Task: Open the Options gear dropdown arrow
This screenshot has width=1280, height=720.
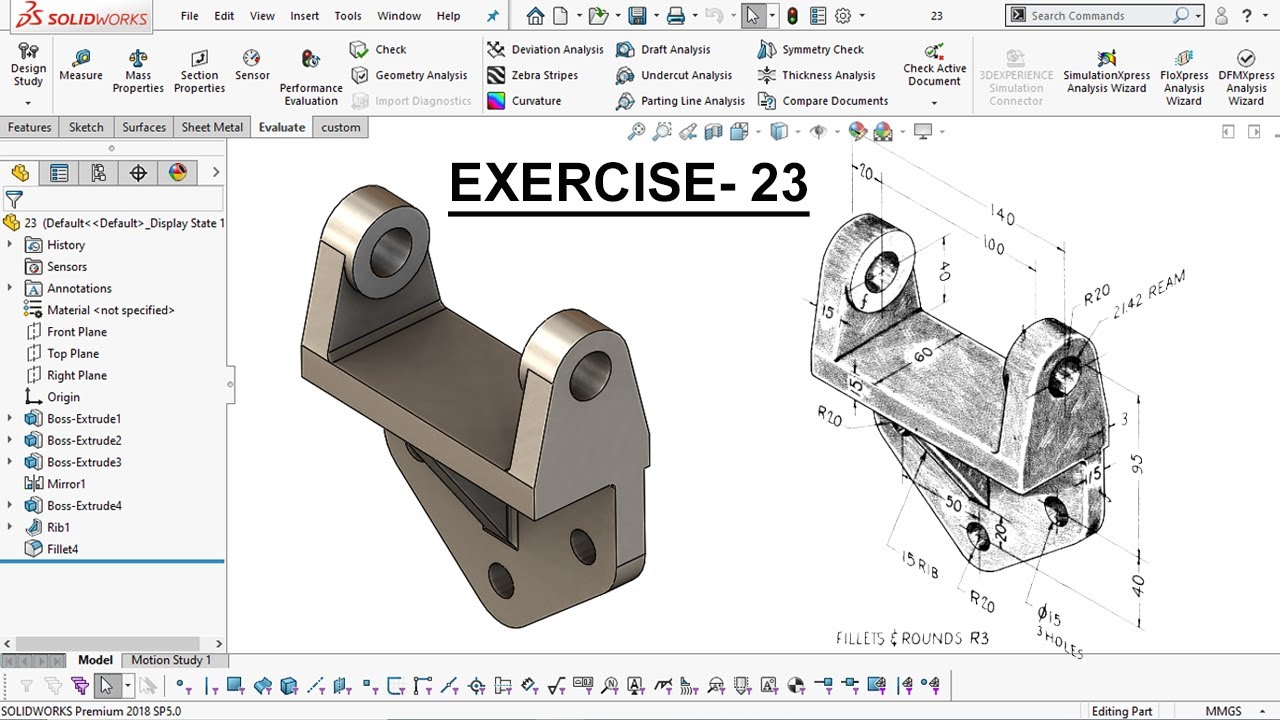Action: click(x=862, y=16)
